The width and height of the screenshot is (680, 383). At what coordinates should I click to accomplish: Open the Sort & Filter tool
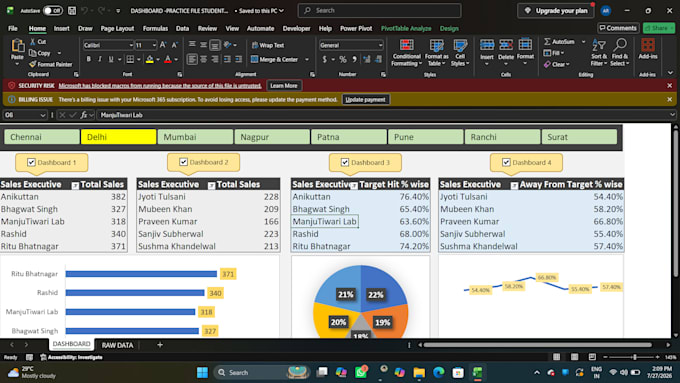(x=599, y=52)
